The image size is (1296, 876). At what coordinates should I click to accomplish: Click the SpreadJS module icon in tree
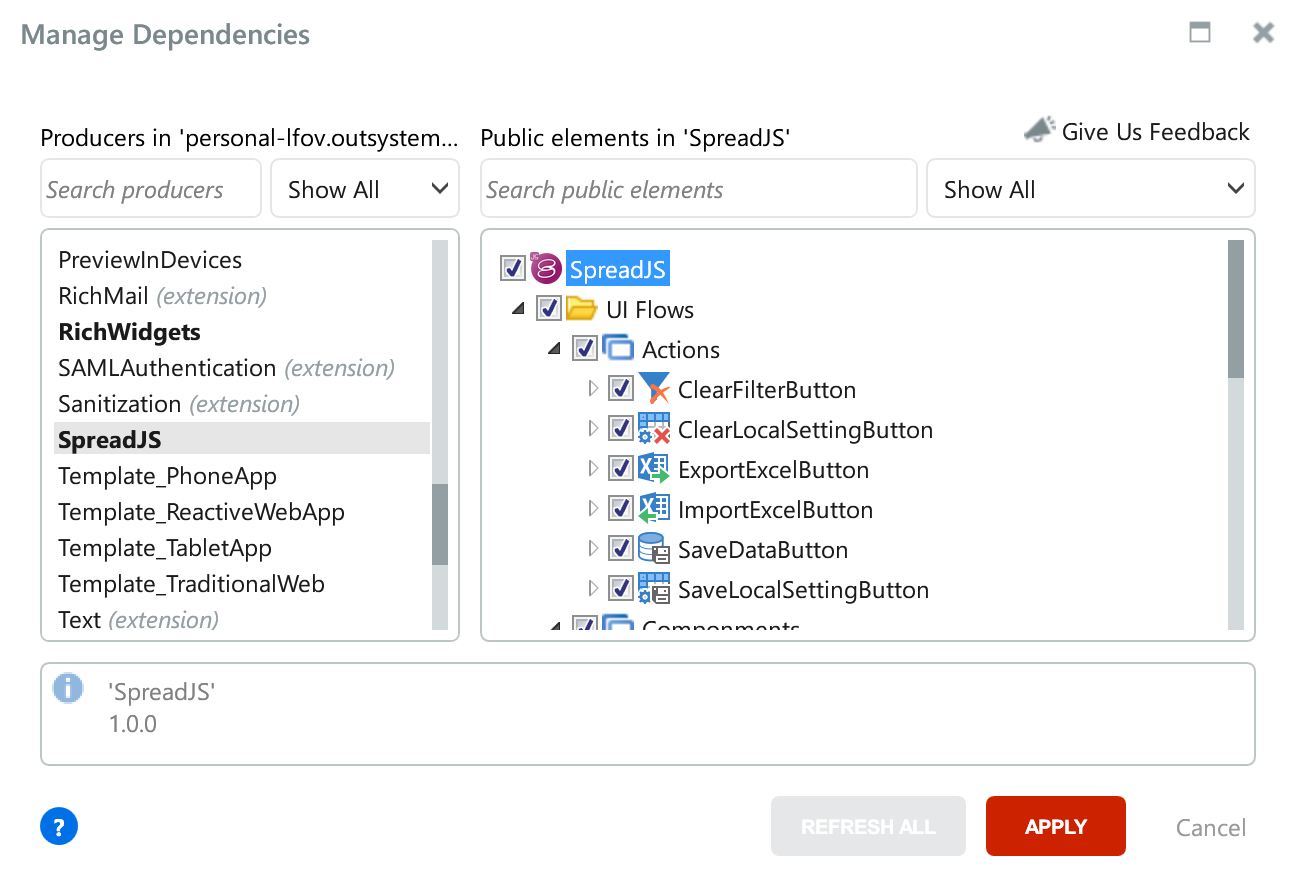pos(546,269)
